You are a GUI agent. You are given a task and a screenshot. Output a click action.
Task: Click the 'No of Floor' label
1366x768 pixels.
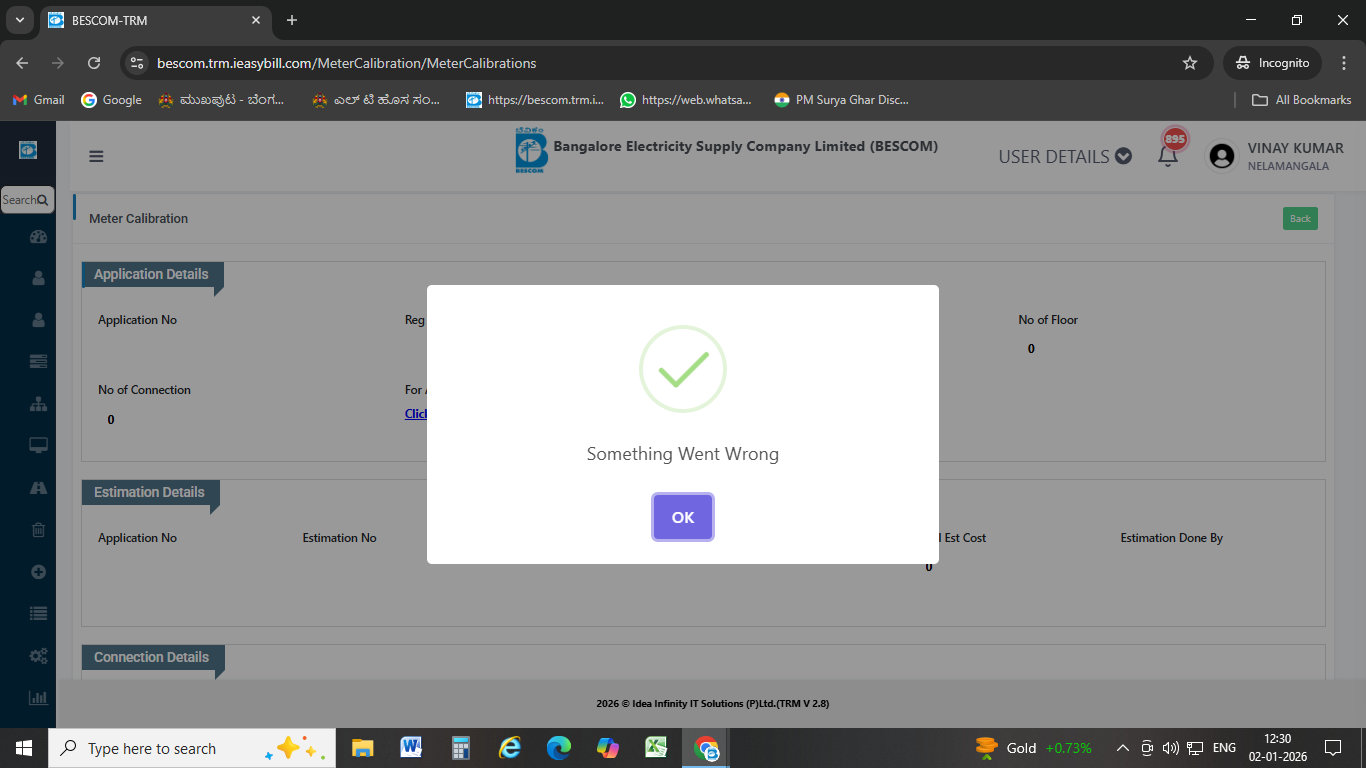tap(1048, 320)
